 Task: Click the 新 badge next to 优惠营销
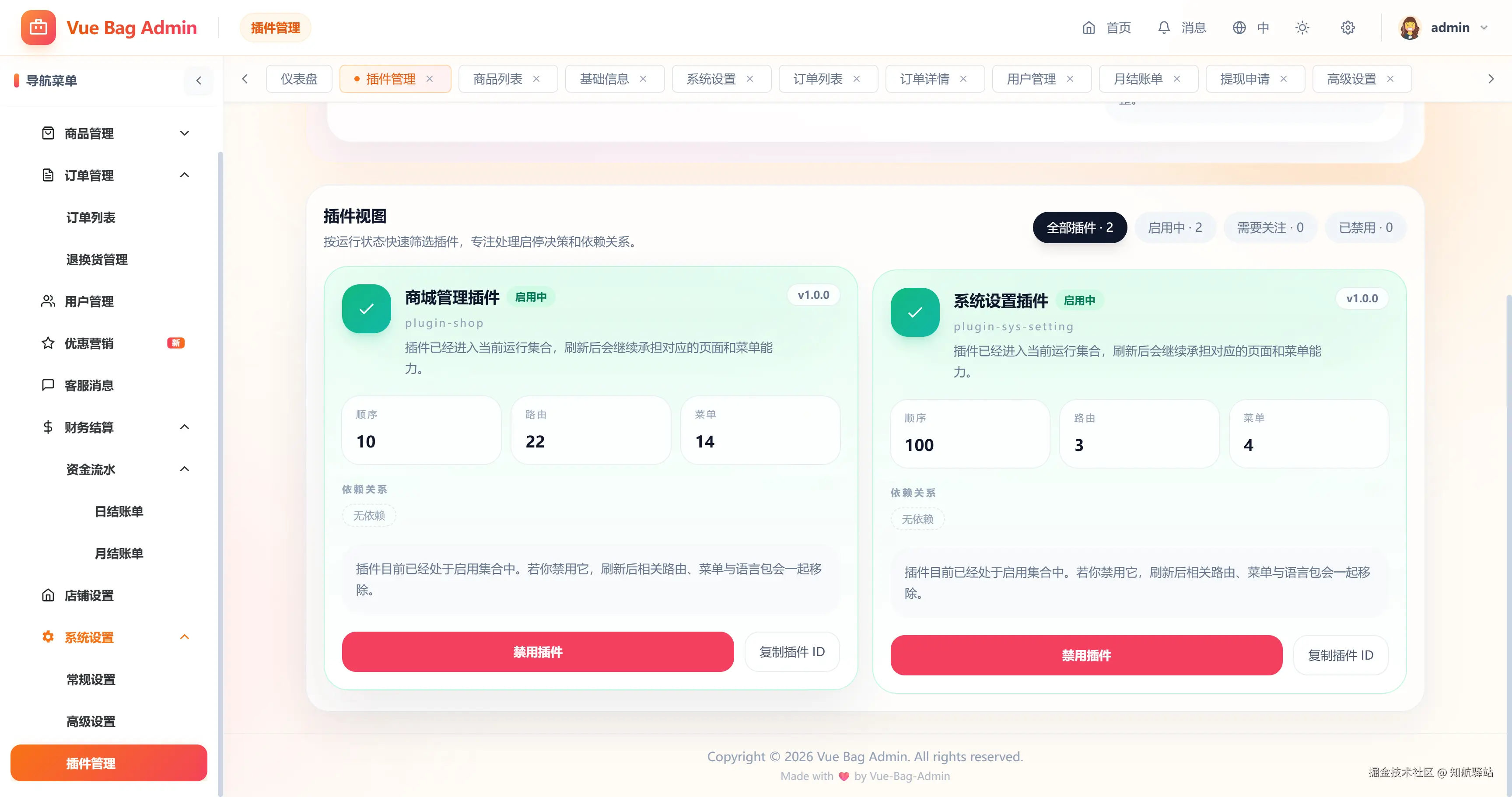coord(176,343)
